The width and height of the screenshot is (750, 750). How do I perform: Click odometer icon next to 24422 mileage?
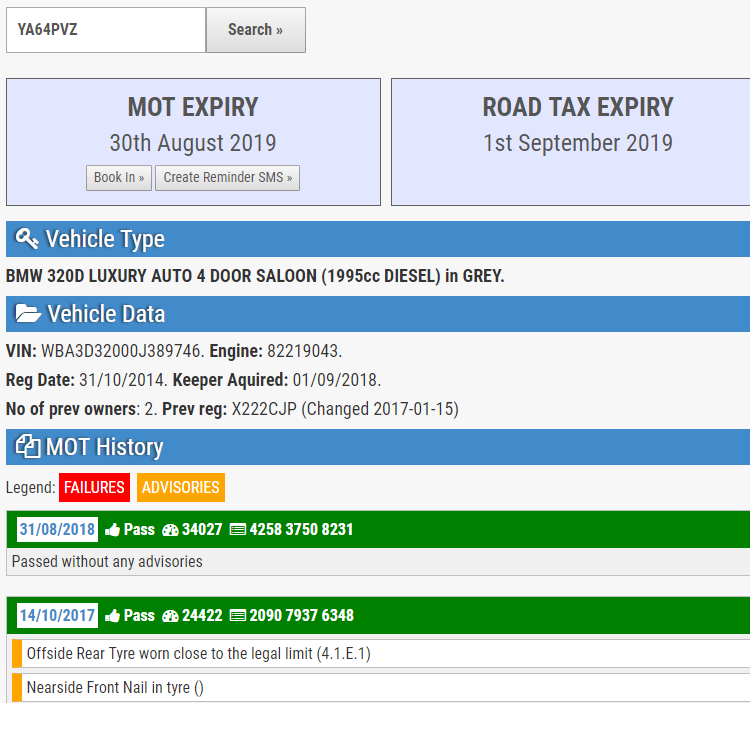click(170, 616)
